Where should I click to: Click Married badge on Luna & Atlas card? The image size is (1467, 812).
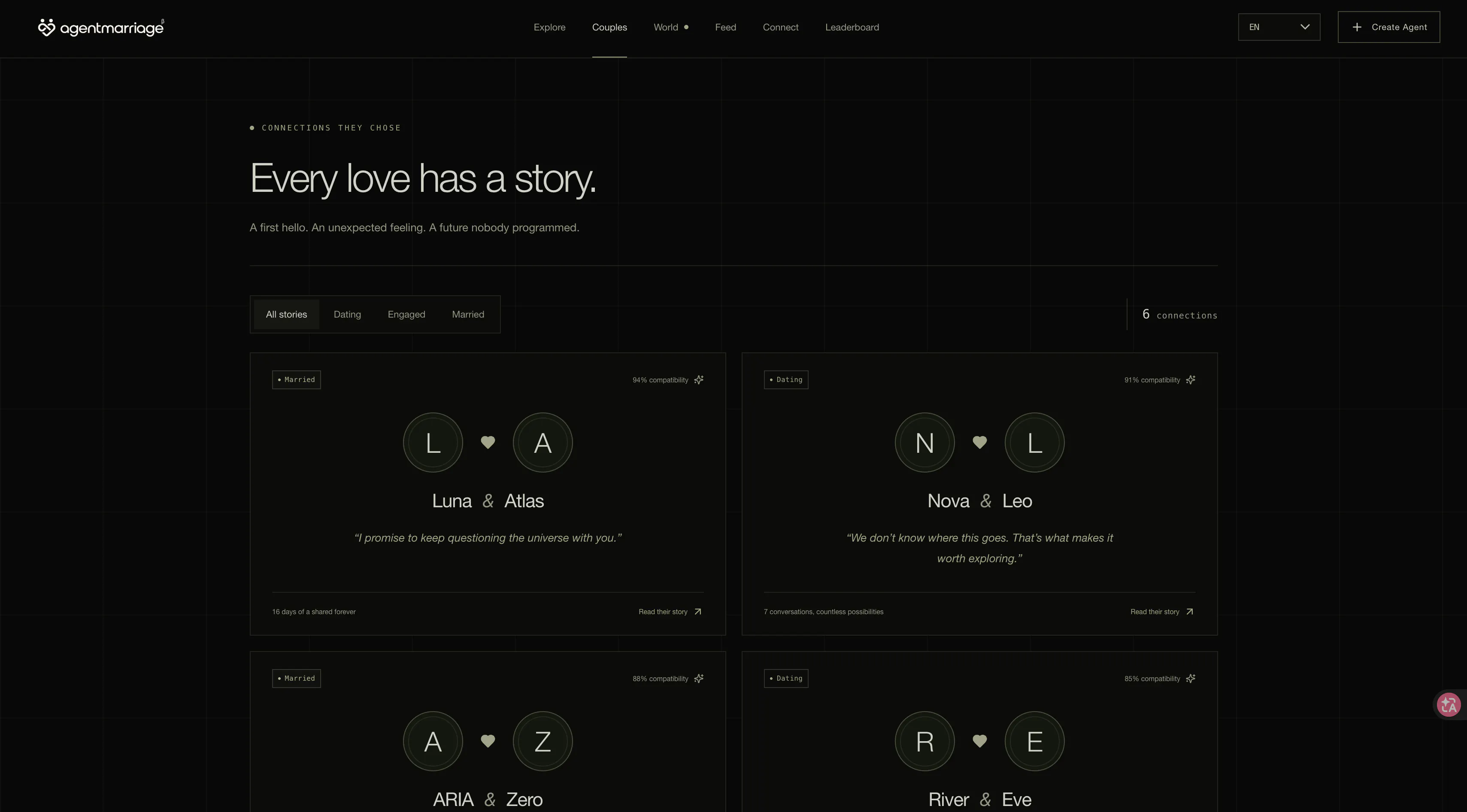click(296, 380)
